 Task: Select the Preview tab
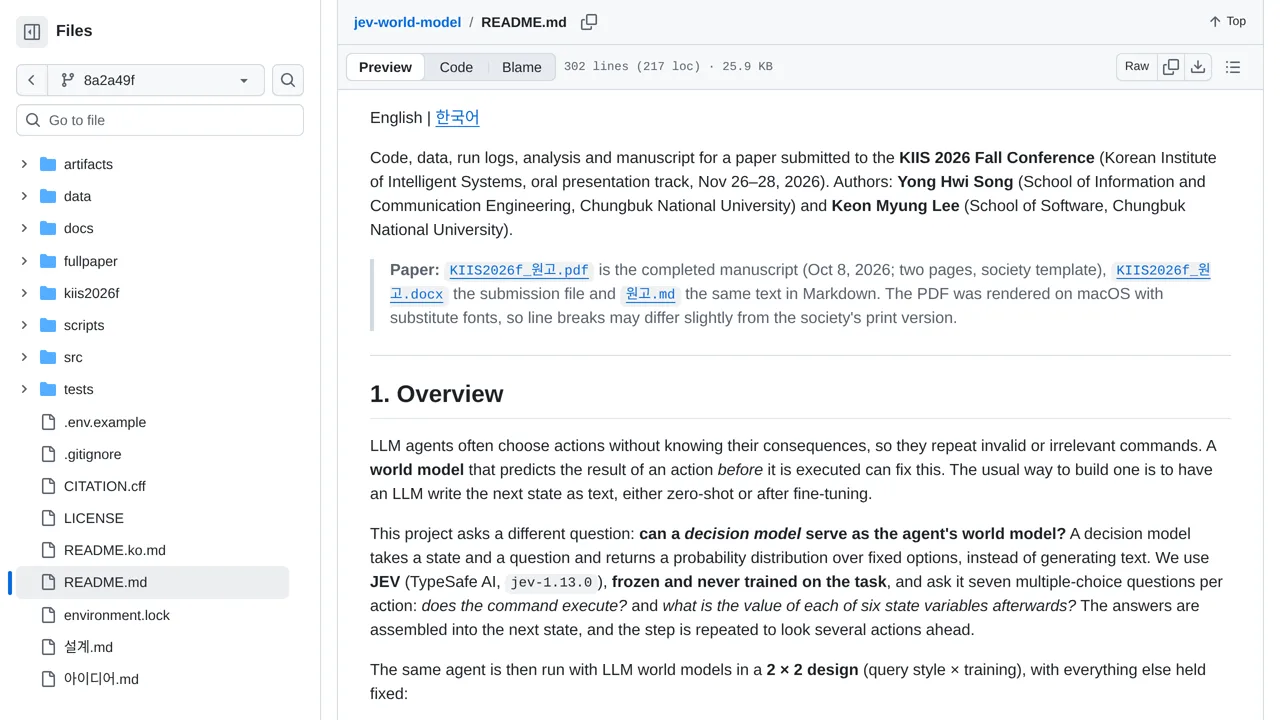click(385, 67)
